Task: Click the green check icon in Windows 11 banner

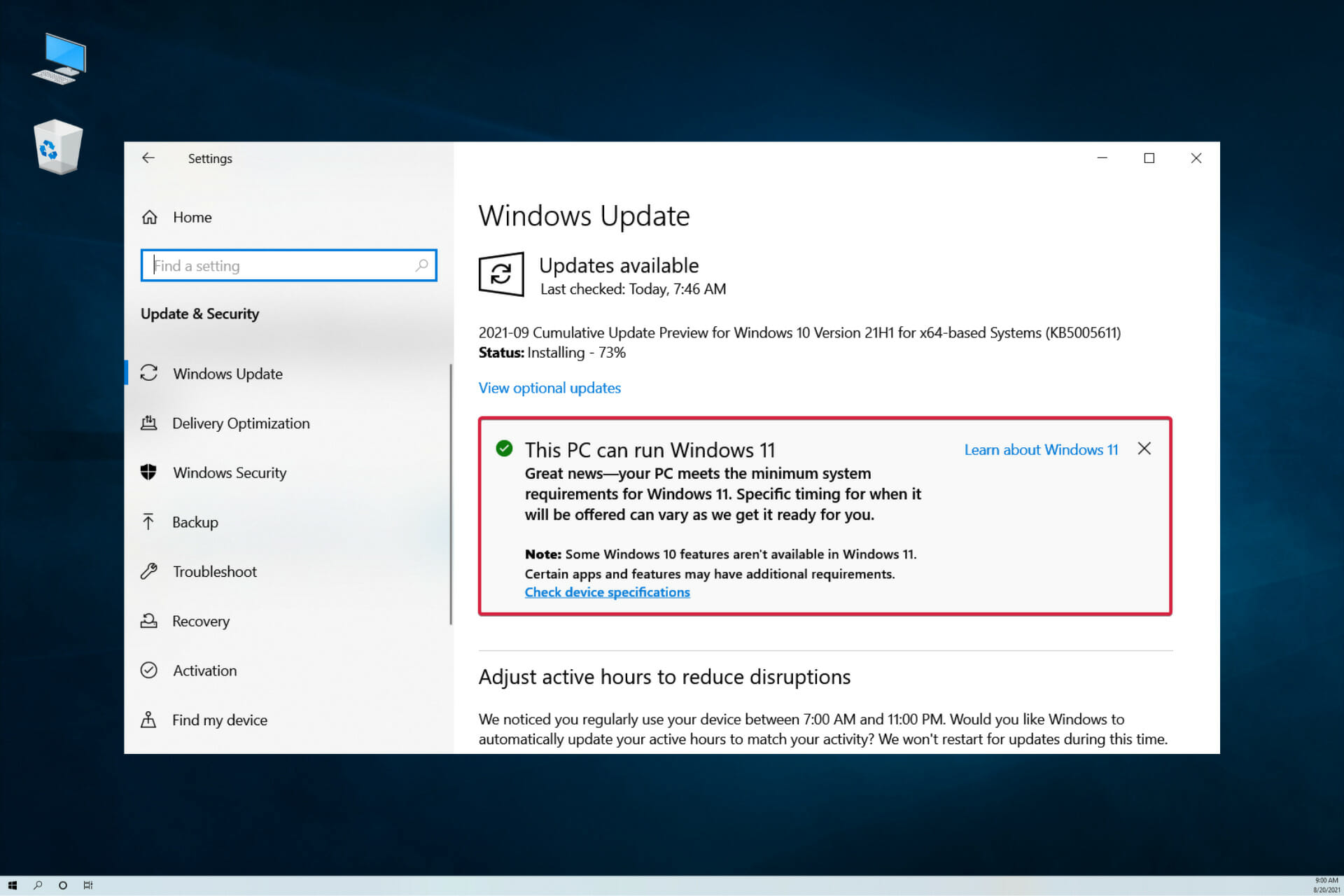Action: point(504,448)
